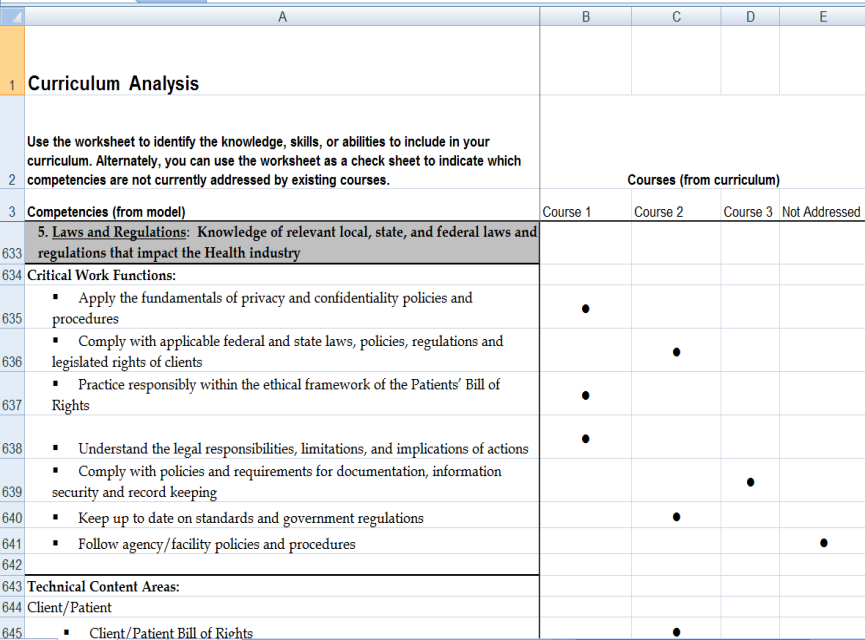
Task: Select the Course 3 dot in row 639
Action: click(x=750, y=482)
